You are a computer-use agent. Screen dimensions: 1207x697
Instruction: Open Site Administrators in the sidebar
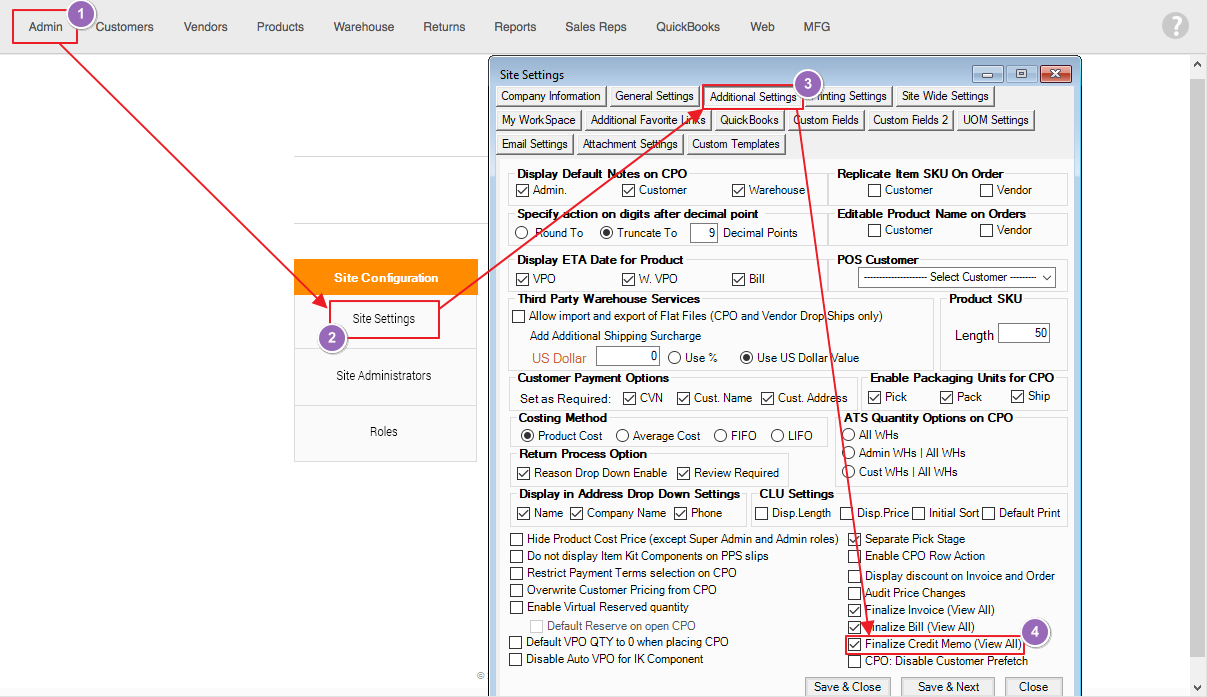[384, 376]
